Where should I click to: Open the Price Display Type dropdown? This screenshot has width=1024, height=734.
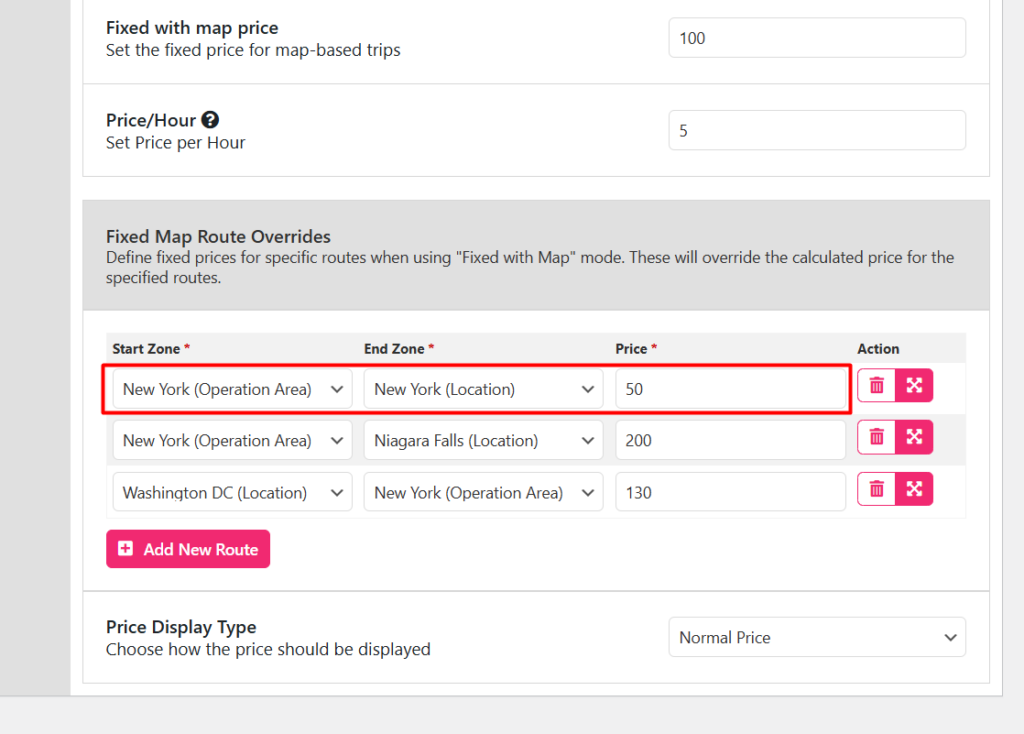[816, 637]
